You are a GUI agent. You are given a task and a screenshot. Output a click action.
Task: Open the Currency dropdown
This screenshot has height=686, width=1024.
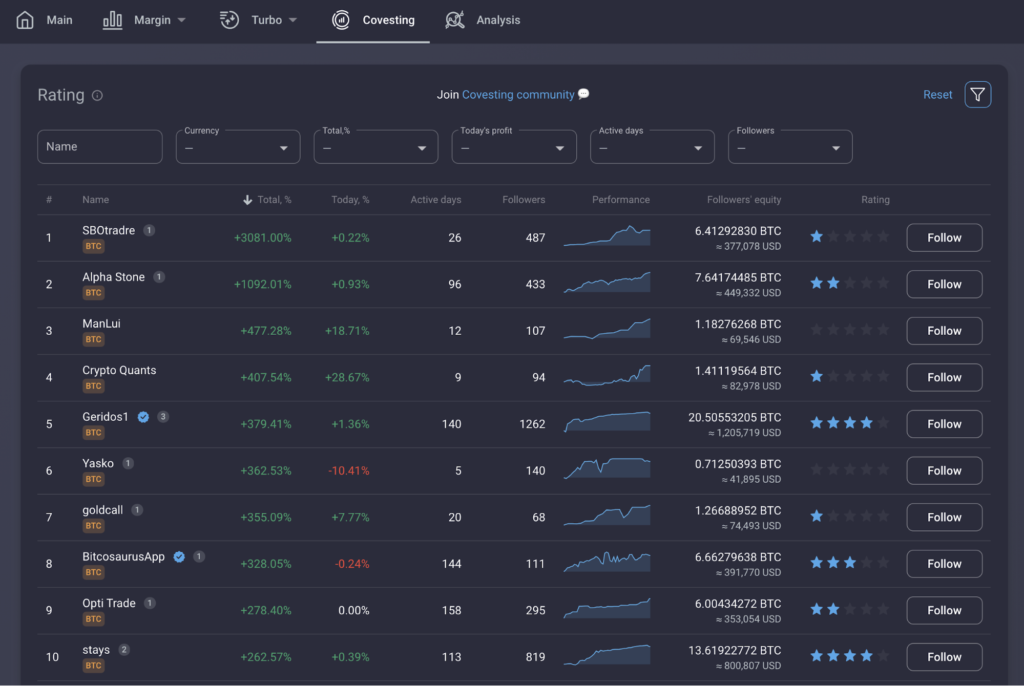(x=237, y=146)
